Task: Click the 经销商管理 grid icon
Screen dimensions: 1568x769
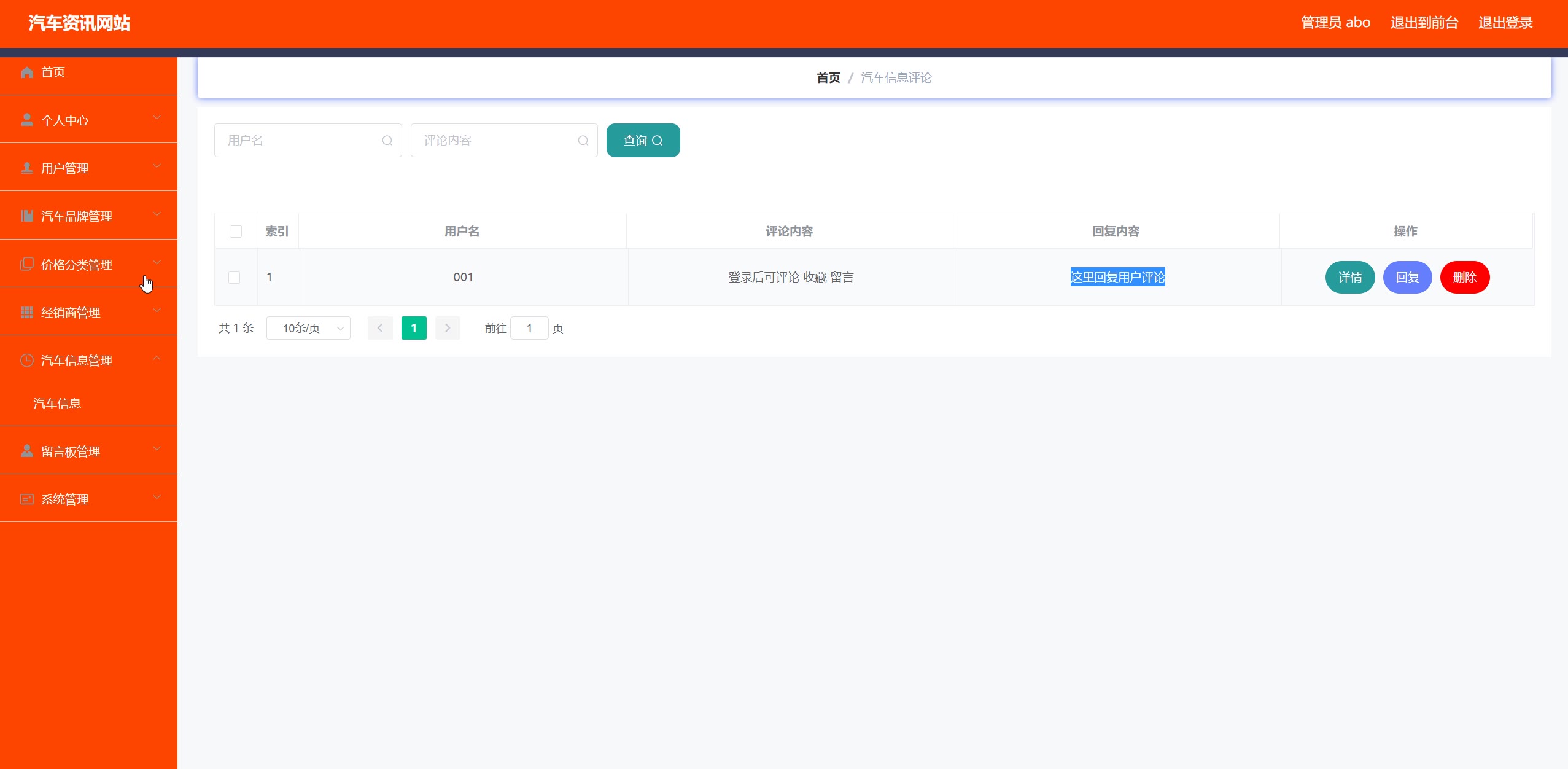Action: pyautogui.click(x=26, y=313)
